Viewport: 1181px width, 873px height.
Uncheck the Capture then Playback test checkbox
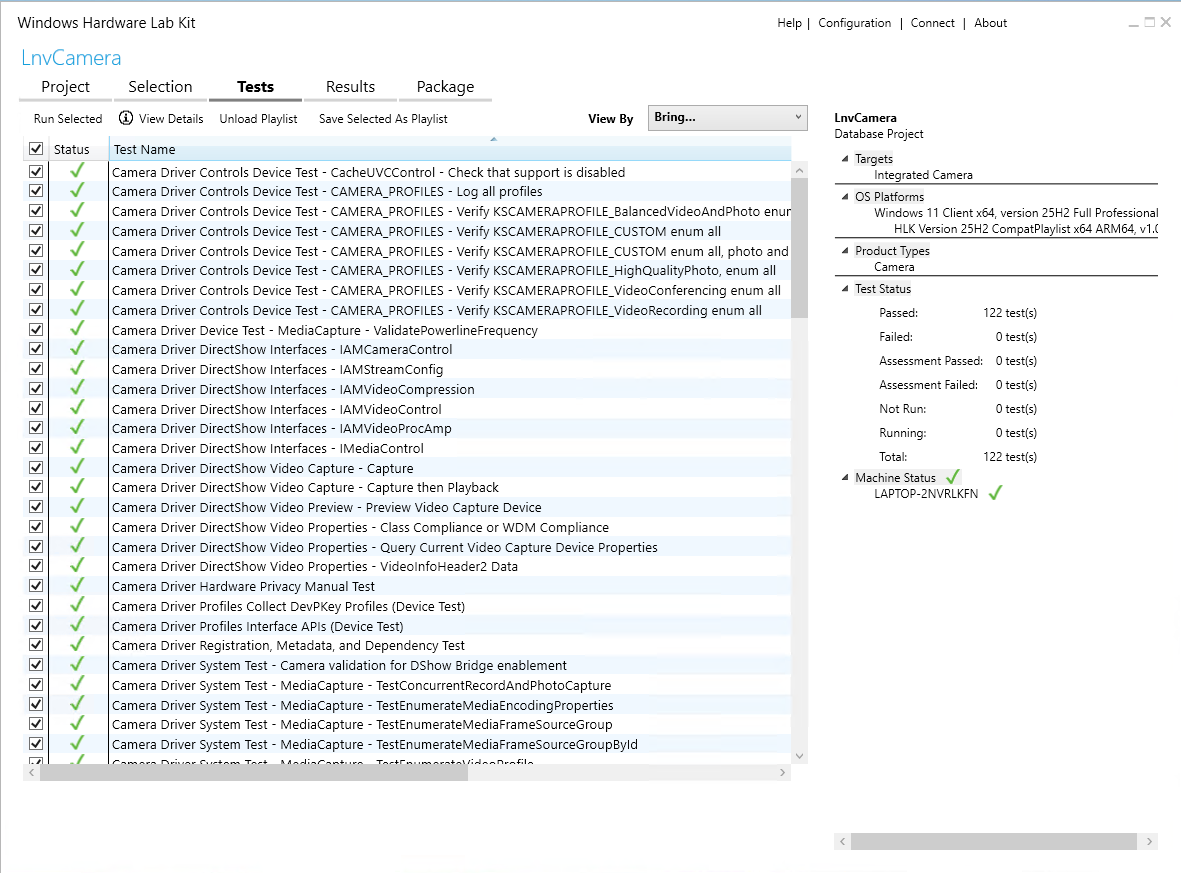[35, 487]
